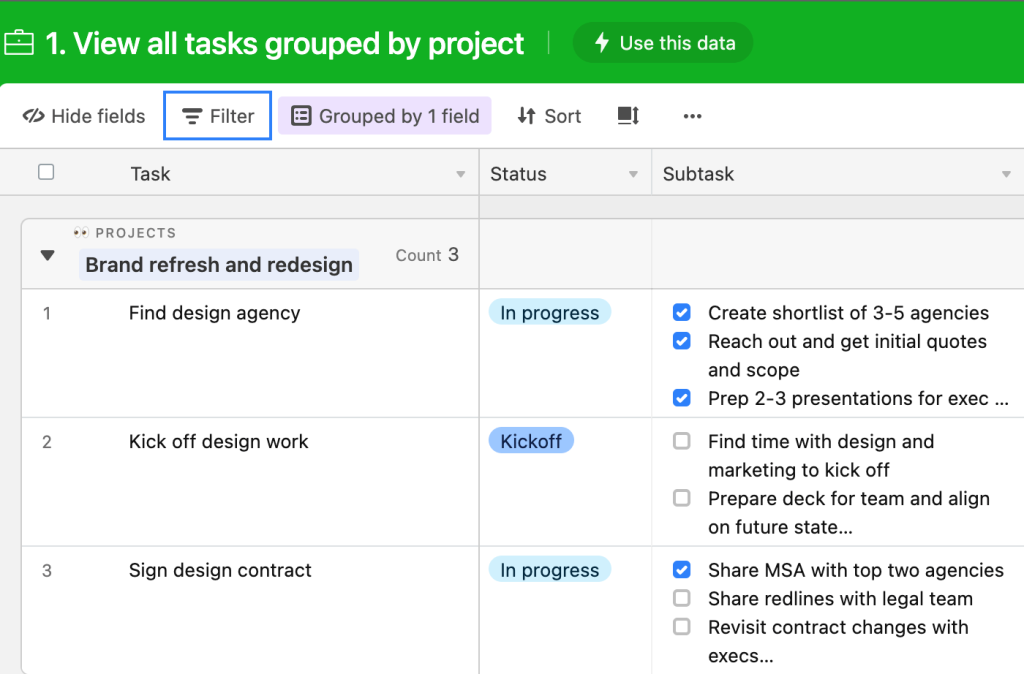Click the Count 3 group summary

[427, 255]
